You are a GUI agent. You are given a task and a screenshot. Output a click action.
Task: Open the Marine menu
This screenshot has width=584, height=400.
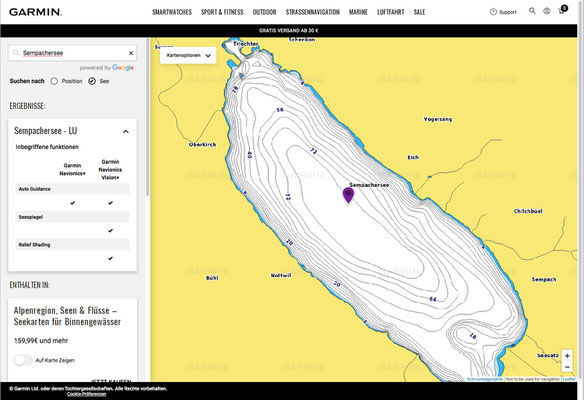[358, 12]
